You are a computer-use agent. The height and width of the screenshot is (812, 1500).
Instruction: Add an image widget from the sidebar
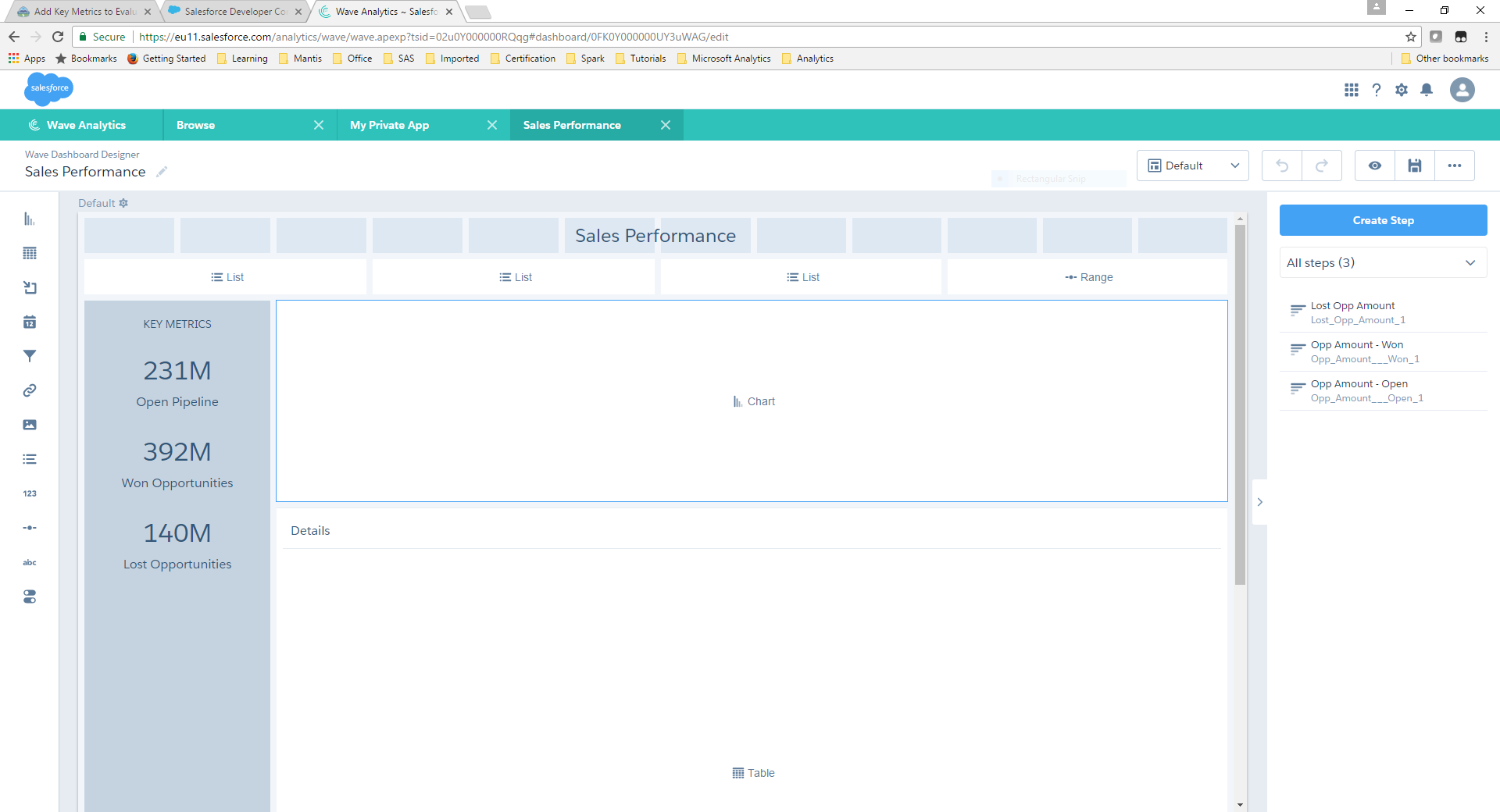coord(30,425)
